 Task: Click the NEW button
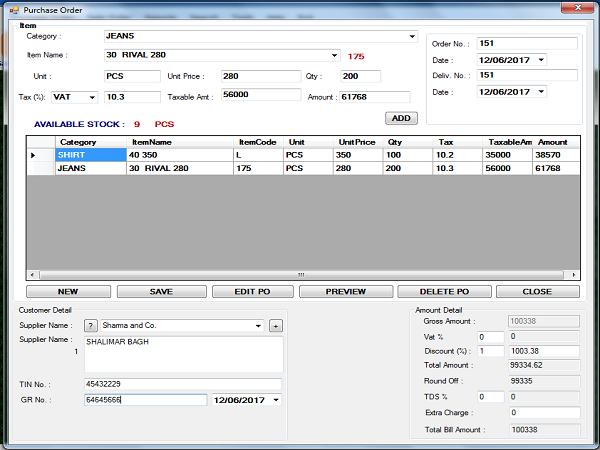point(68,292)
